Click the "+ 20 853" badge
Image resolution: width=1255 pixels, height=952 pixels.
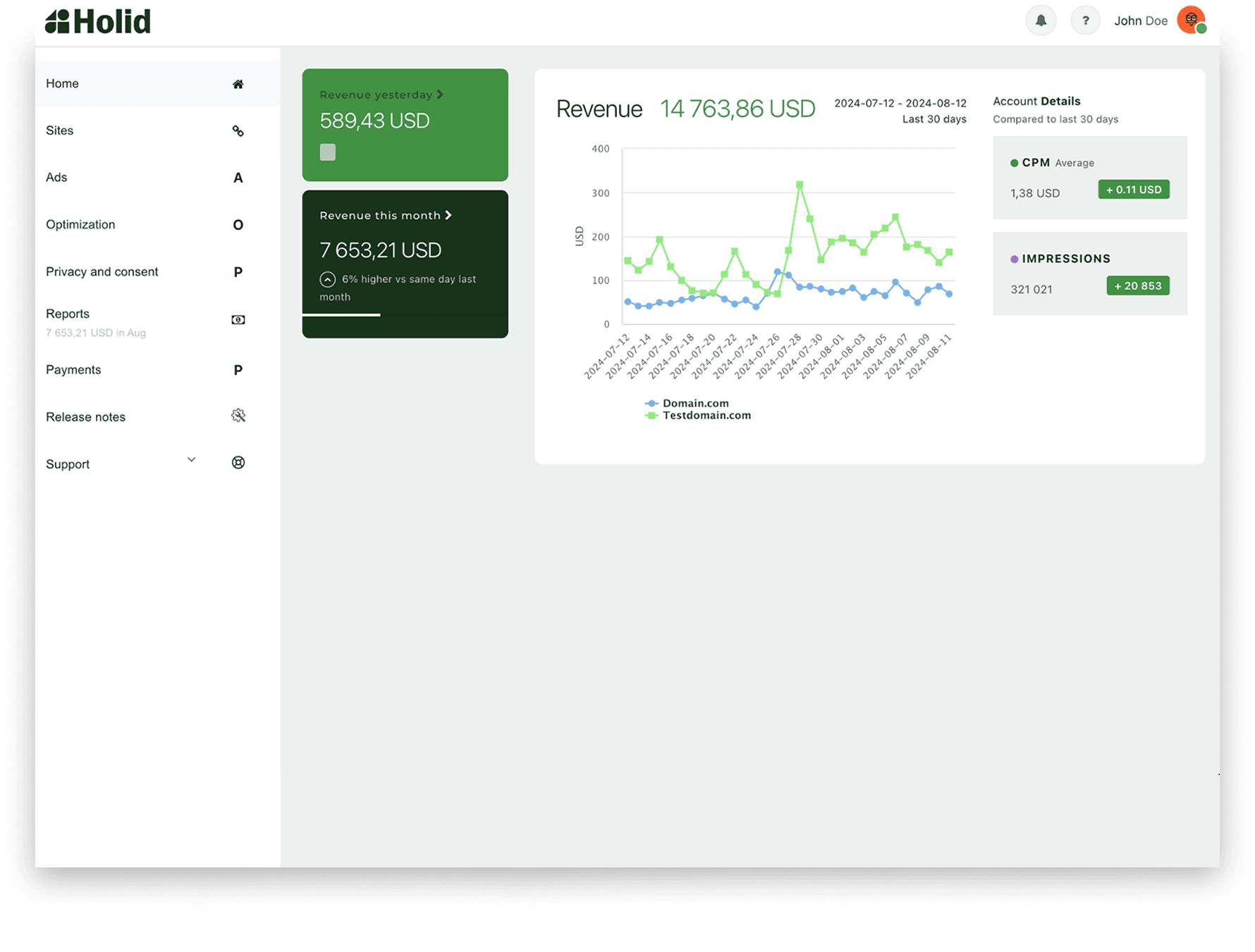tap(1138, 286)
